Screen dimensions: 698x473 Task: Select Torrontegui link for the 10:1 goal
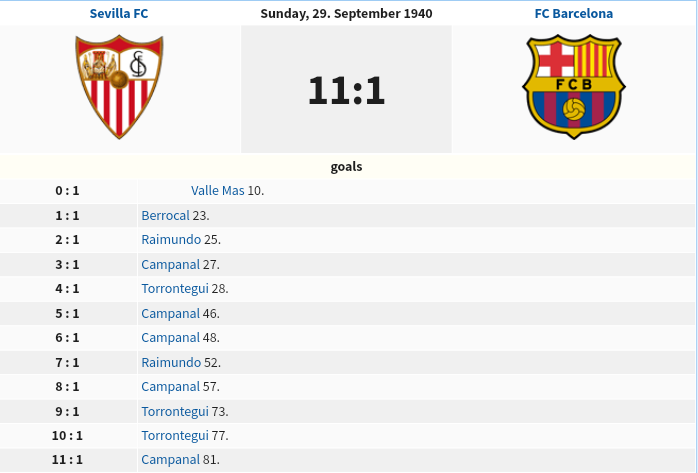point(175,435)
